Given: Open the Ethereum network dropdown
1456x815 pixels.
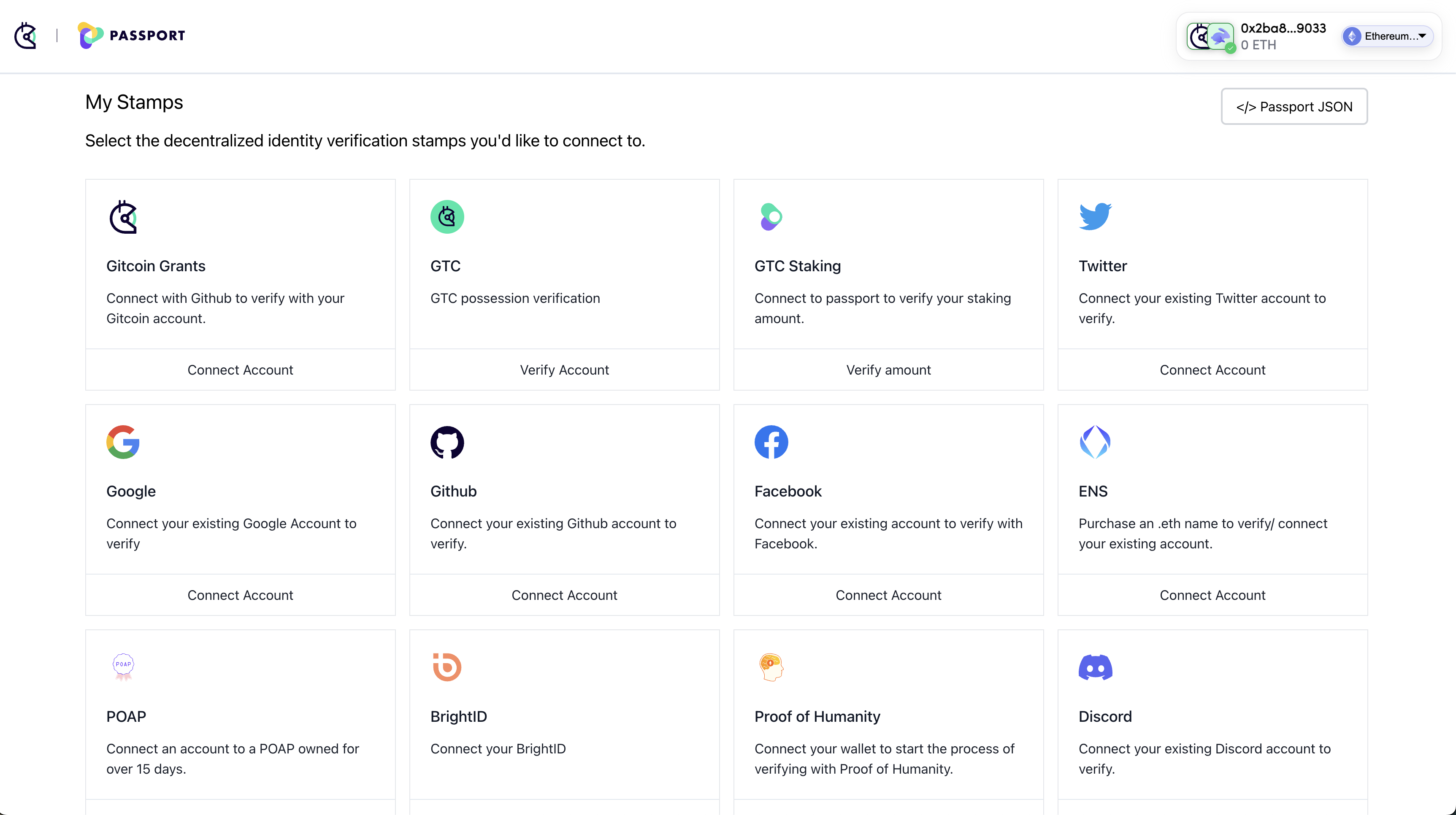Looking at the screenshot, I should 1388,36.
